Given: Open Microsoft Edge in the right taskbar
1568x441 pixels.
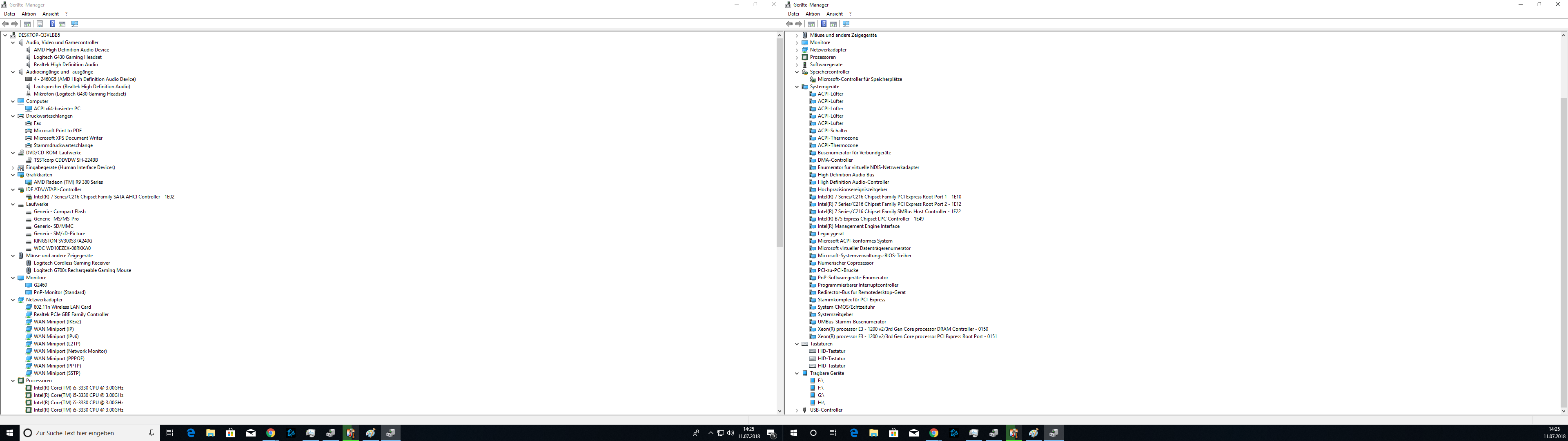Looking at the screenshot, I should (854, 433).
